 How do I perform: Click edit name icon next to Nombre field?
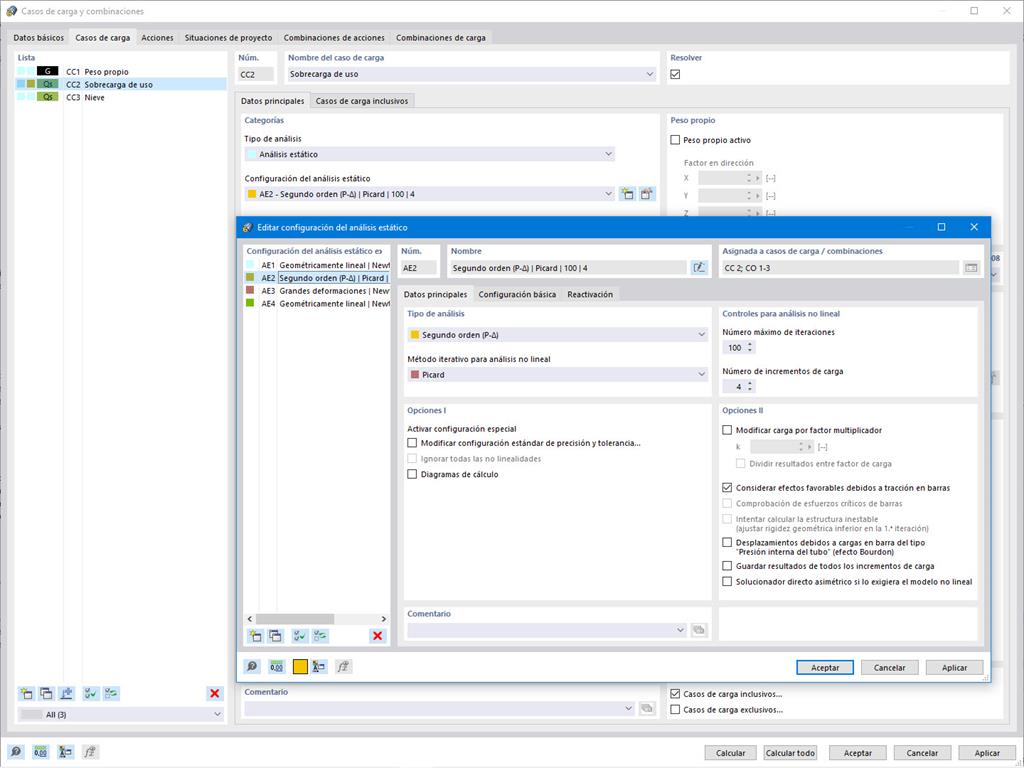(699, 268)
